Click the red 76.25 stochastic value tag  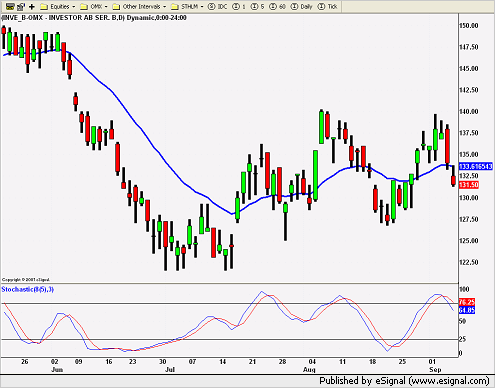467,302
